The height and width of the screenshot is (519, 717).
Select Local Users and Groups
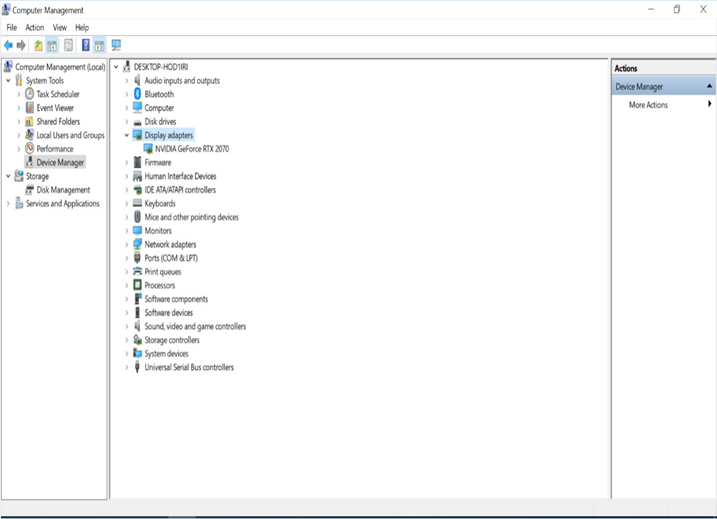coord(70,135)
